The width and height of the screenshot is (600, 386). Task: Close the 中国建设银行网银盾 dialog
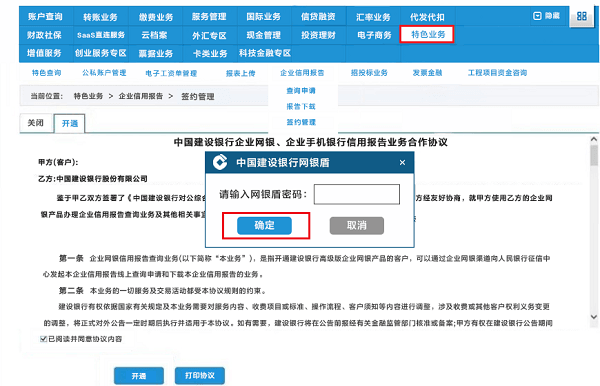click(402, 163)
